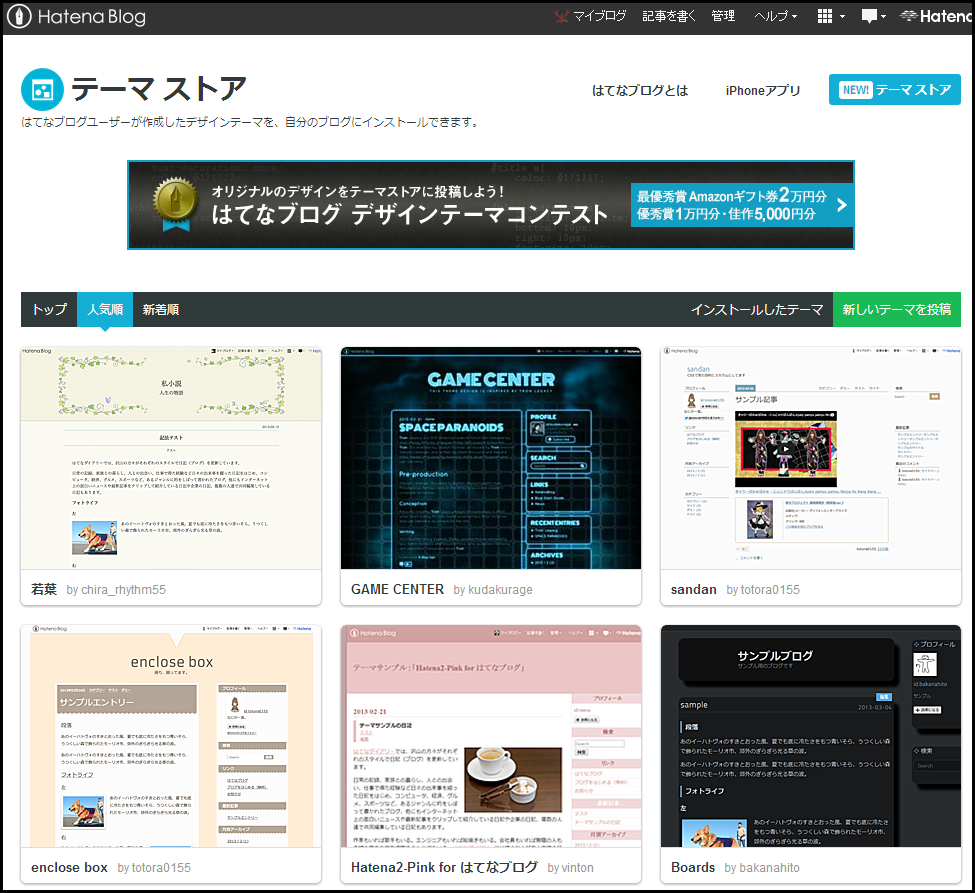The image size is (975, 893).
Task: Click the NEW! テーマストア button
Action: click(x=895, y=90)
